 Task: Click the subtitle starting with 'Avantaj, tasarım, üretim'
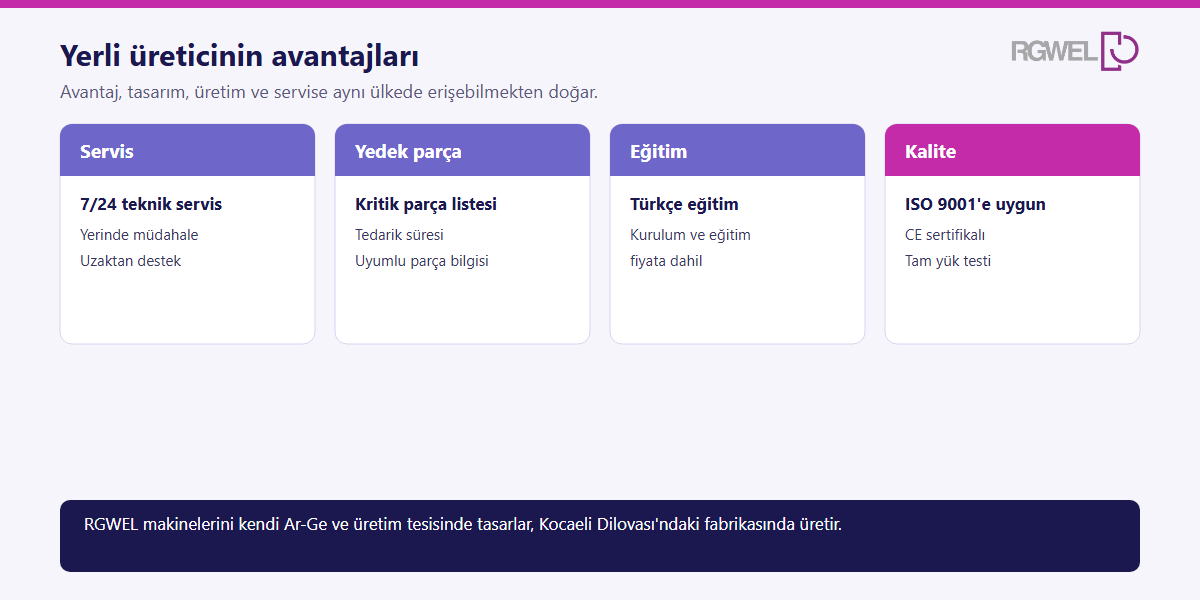(329, 92)
